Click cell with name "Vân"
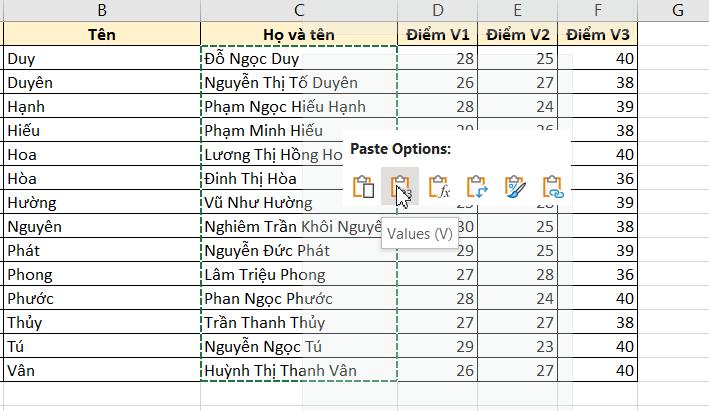 [x=101, y=370]
